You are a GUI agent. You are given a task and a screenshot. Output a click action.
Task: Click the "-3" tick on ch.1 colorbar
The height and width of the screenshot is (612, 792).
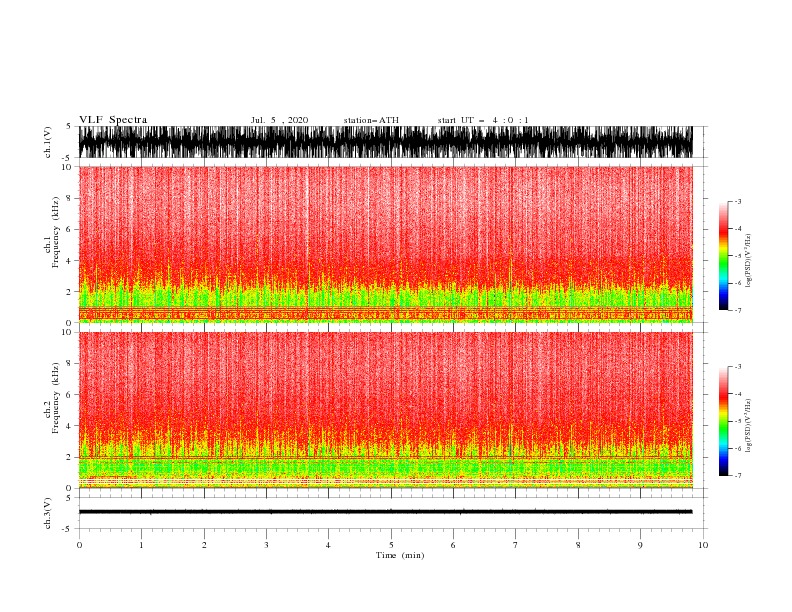(738, 201)
